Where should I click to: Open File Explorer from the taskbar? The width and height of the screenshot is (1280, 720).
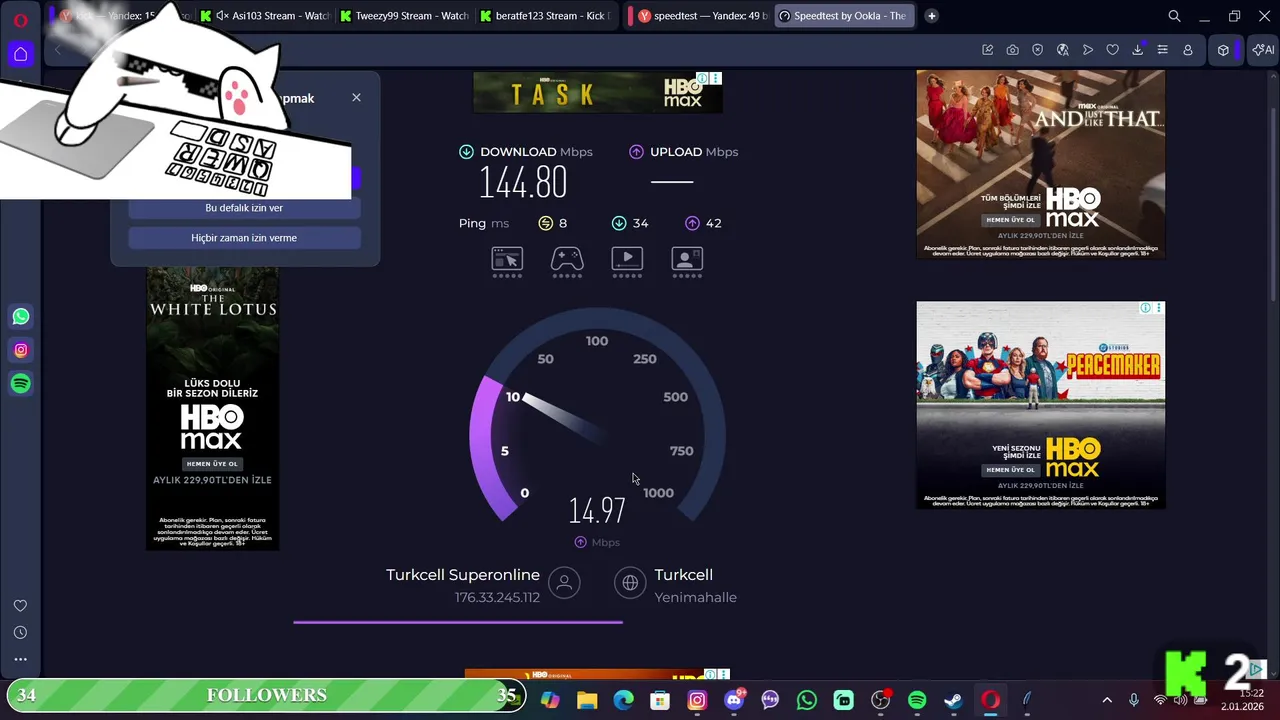tap(587, 701)
